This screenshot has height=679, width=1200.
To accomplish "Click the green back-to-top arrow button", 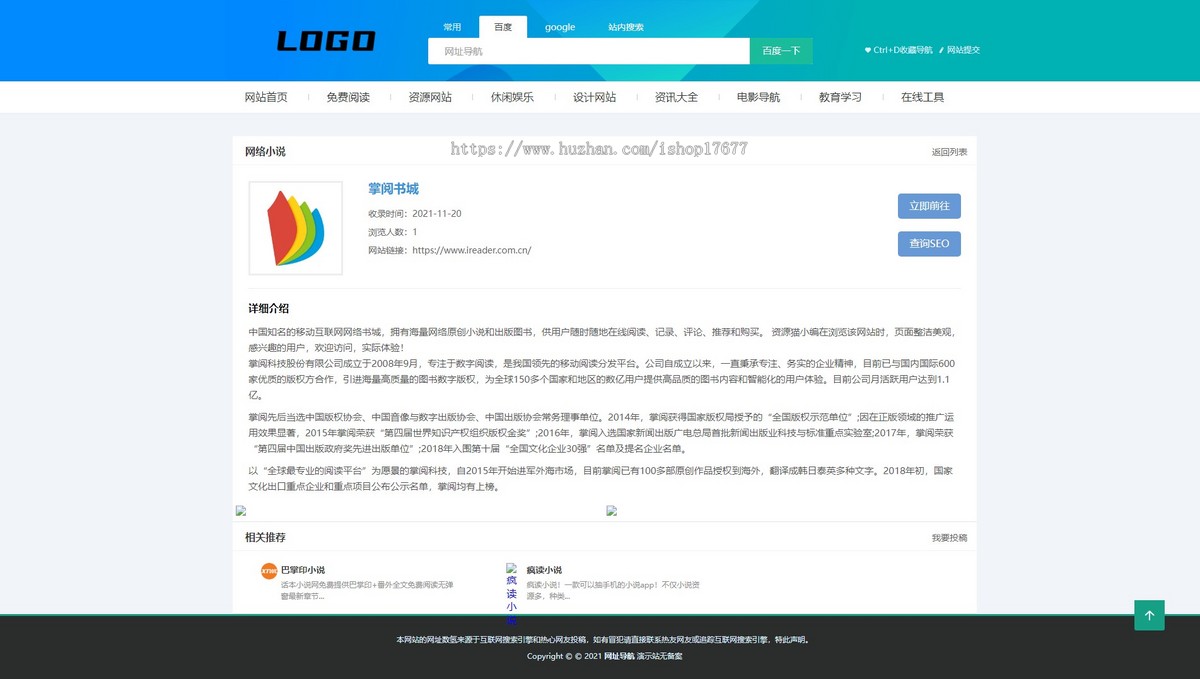I will coord(1149,615).
